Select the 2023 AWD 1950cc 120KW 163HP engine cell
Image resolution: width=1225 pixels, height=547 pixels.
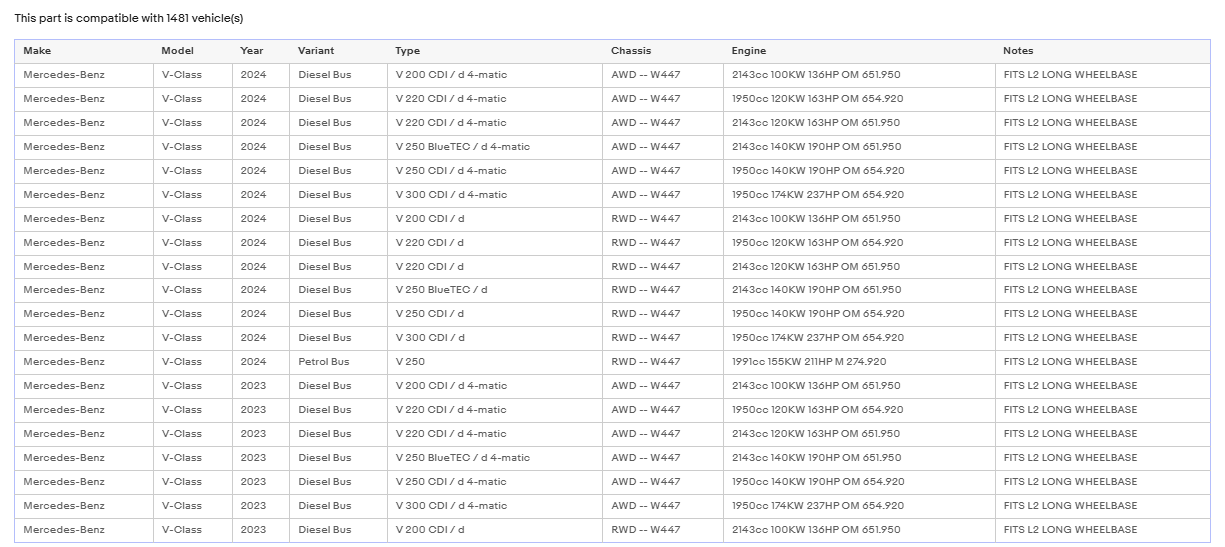tap(859, 410)
